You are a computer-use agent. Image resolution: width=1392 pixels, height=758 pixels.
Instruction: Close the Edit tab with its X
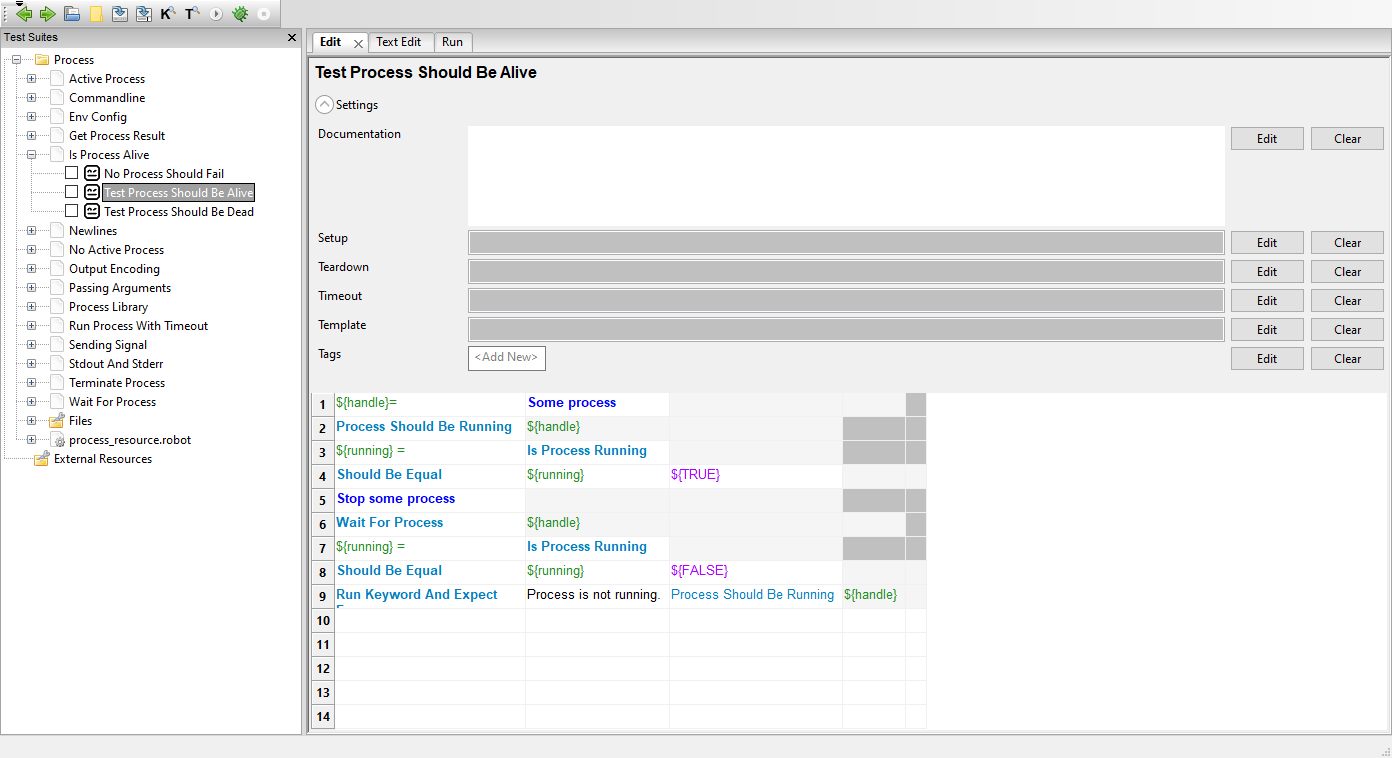pyautogui.click(x=358, y=43)
